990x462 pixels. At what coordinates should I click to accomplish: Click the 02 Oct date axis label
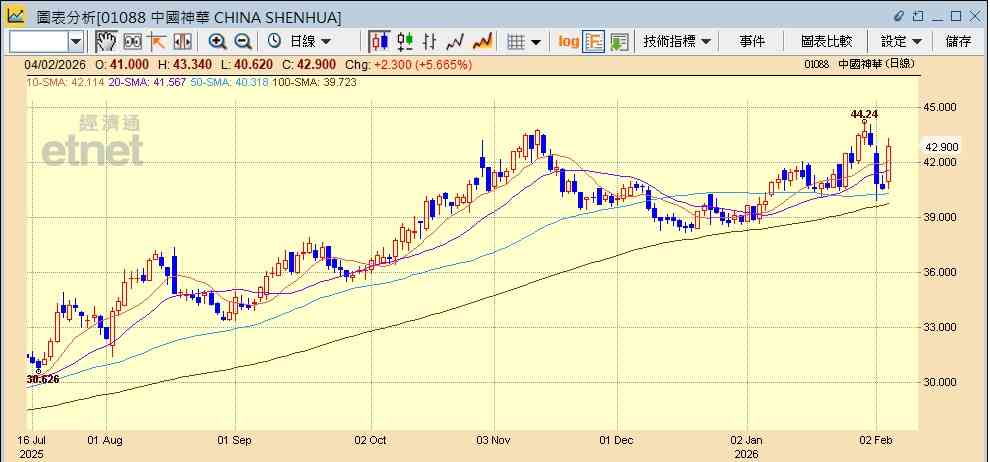(x=371, y=440)
